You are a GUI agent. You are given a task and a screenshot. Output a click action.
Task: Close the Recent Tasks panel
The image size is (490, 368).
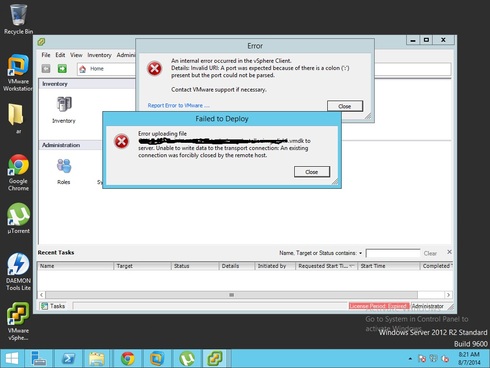[x=449, y=252]
